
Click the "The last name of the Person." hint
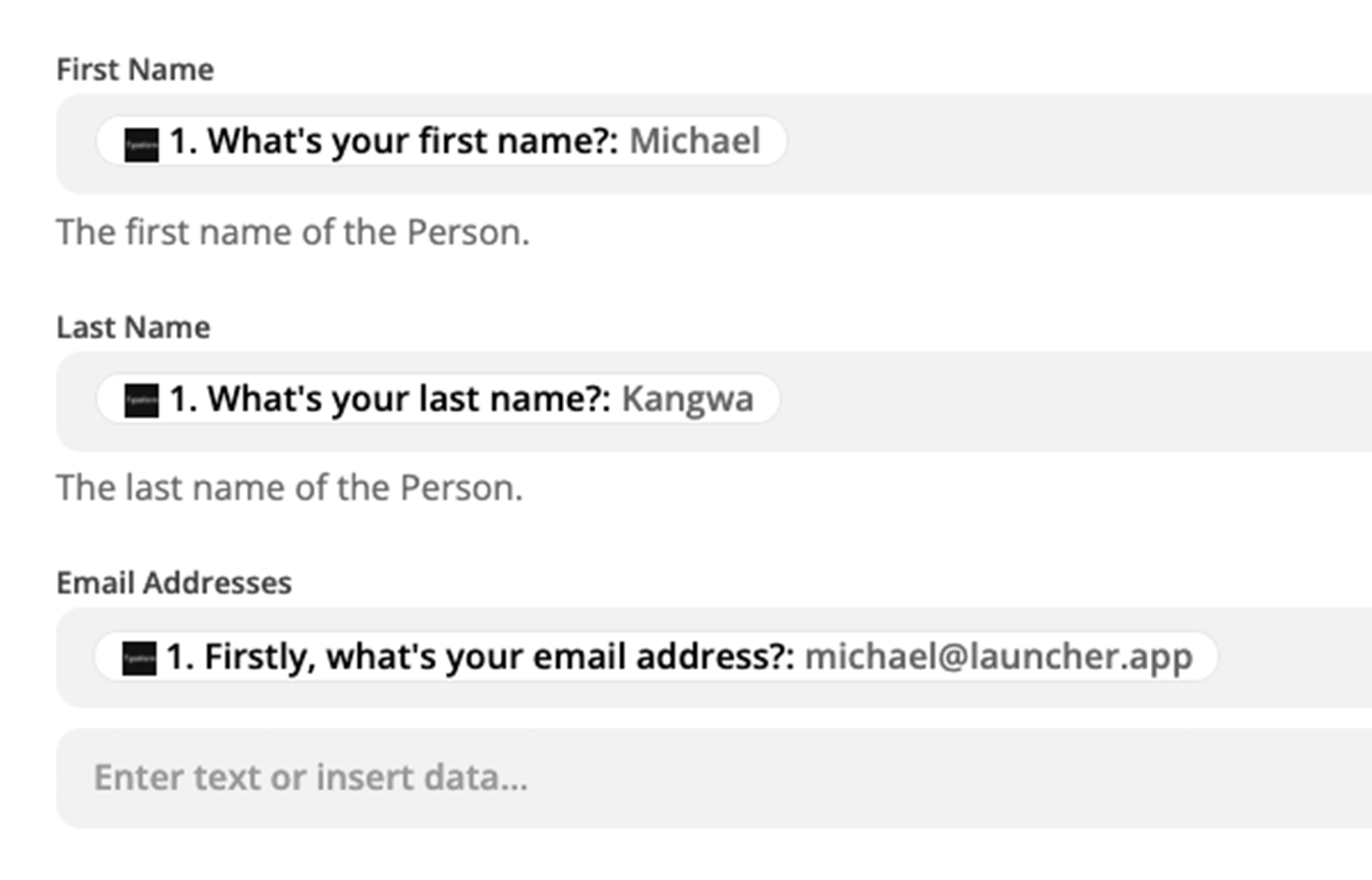point(290,488)
